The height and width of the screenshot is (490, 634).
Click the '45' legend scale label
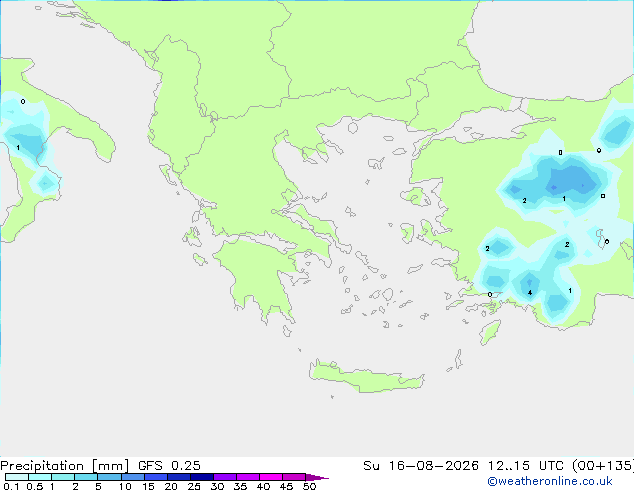[x=286, y=486]
